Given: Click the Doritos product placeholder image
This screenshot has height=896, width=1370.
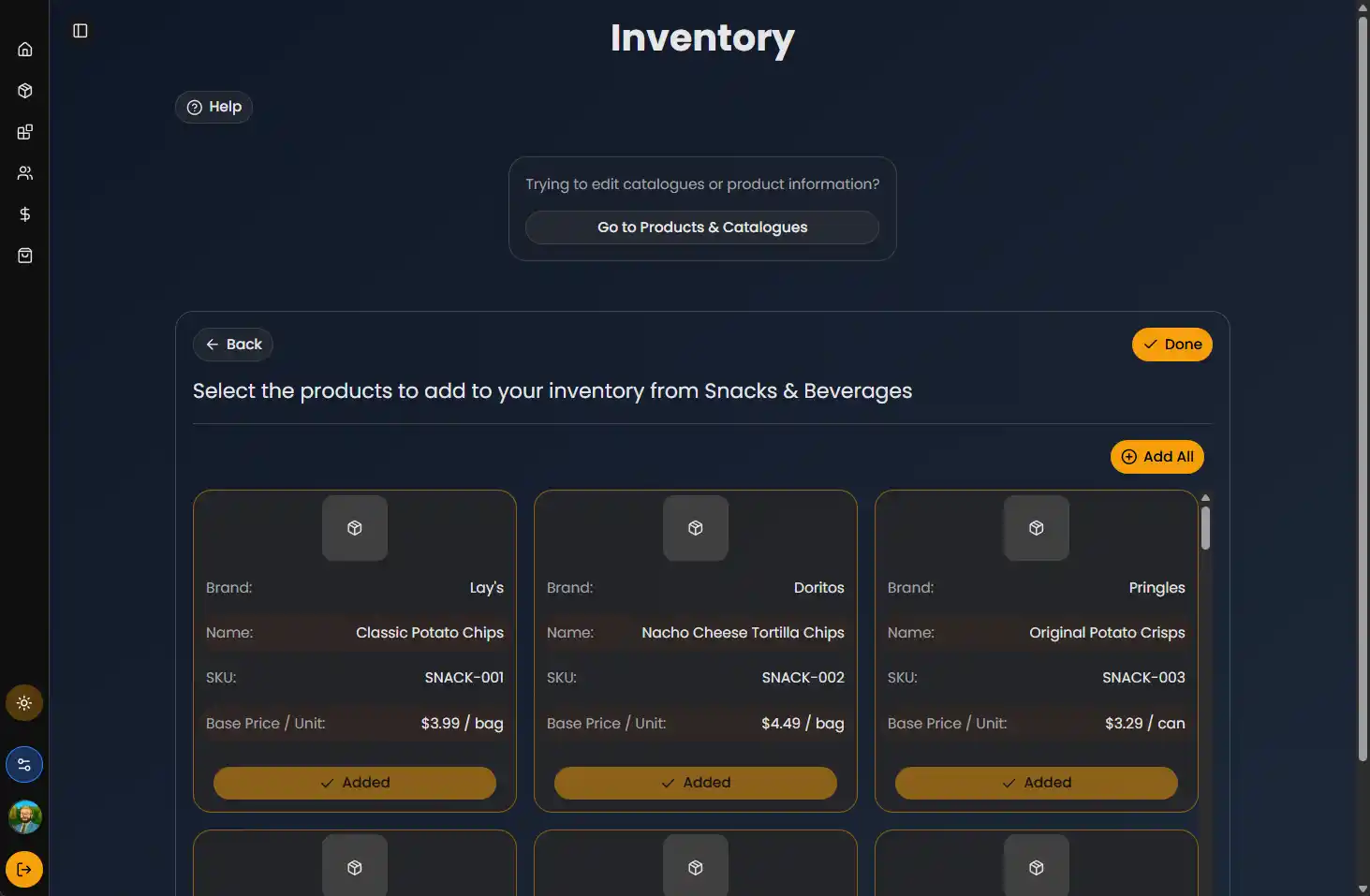Looking at the screenshot, I should [x=696, y=528].
